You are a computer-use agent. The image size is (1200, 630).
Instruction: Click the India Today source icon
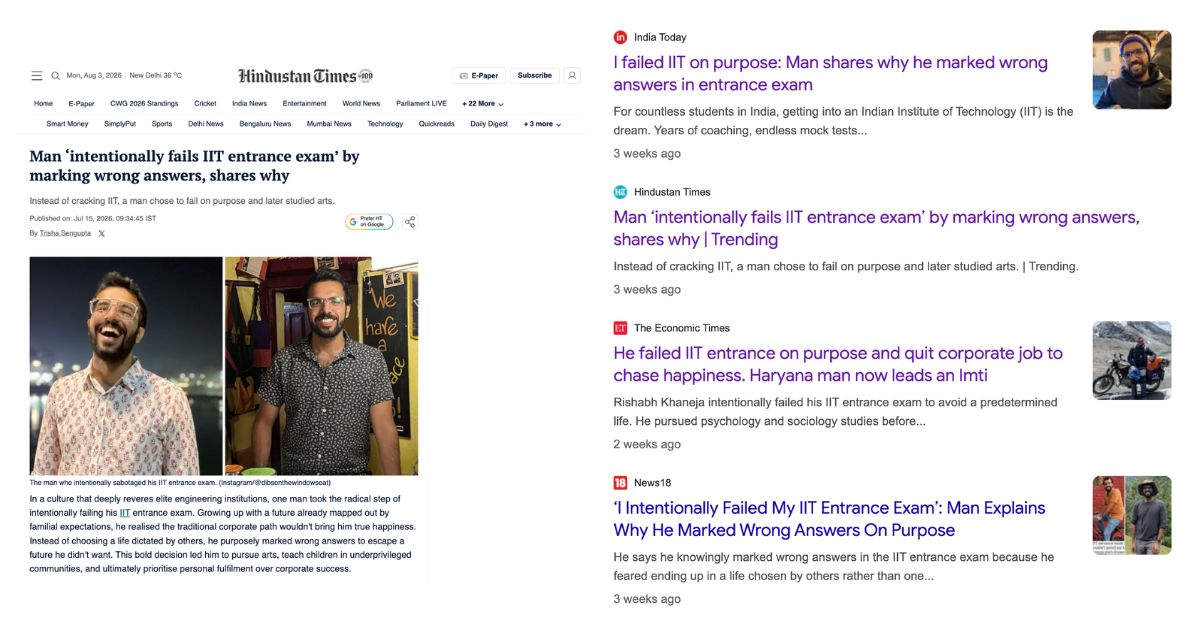621,37
